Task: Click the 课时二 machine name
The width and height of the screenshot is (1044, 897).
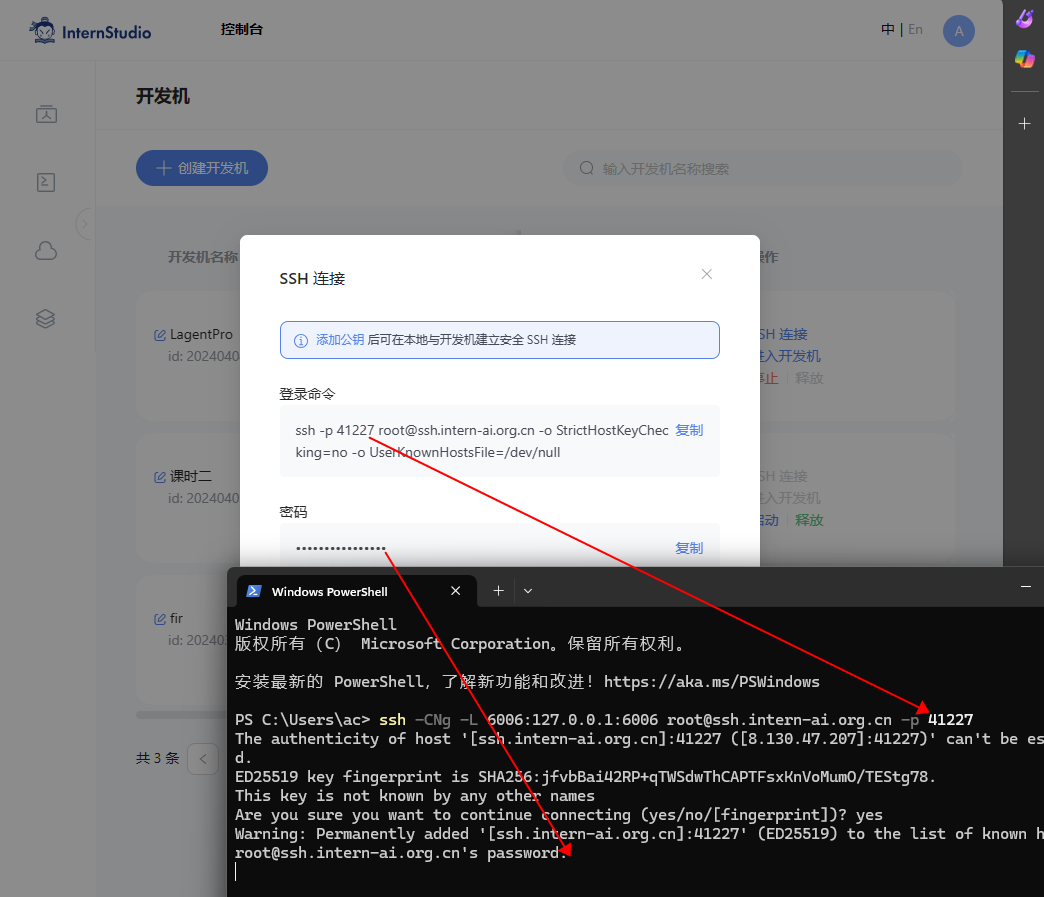Action: pos(191,476)
